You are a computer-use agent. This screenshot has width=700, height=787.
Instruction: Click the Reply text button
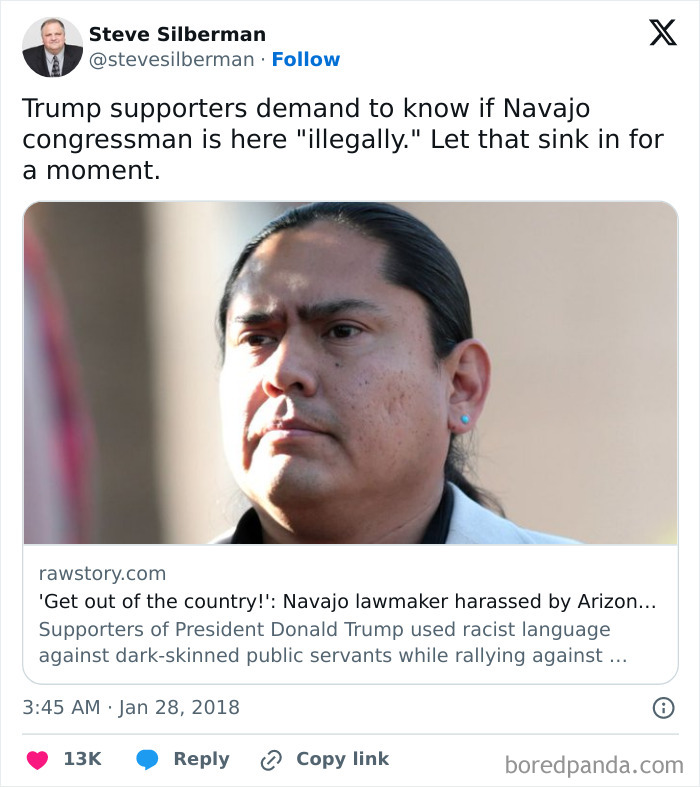pyautogui.click(x=201, y=759)
